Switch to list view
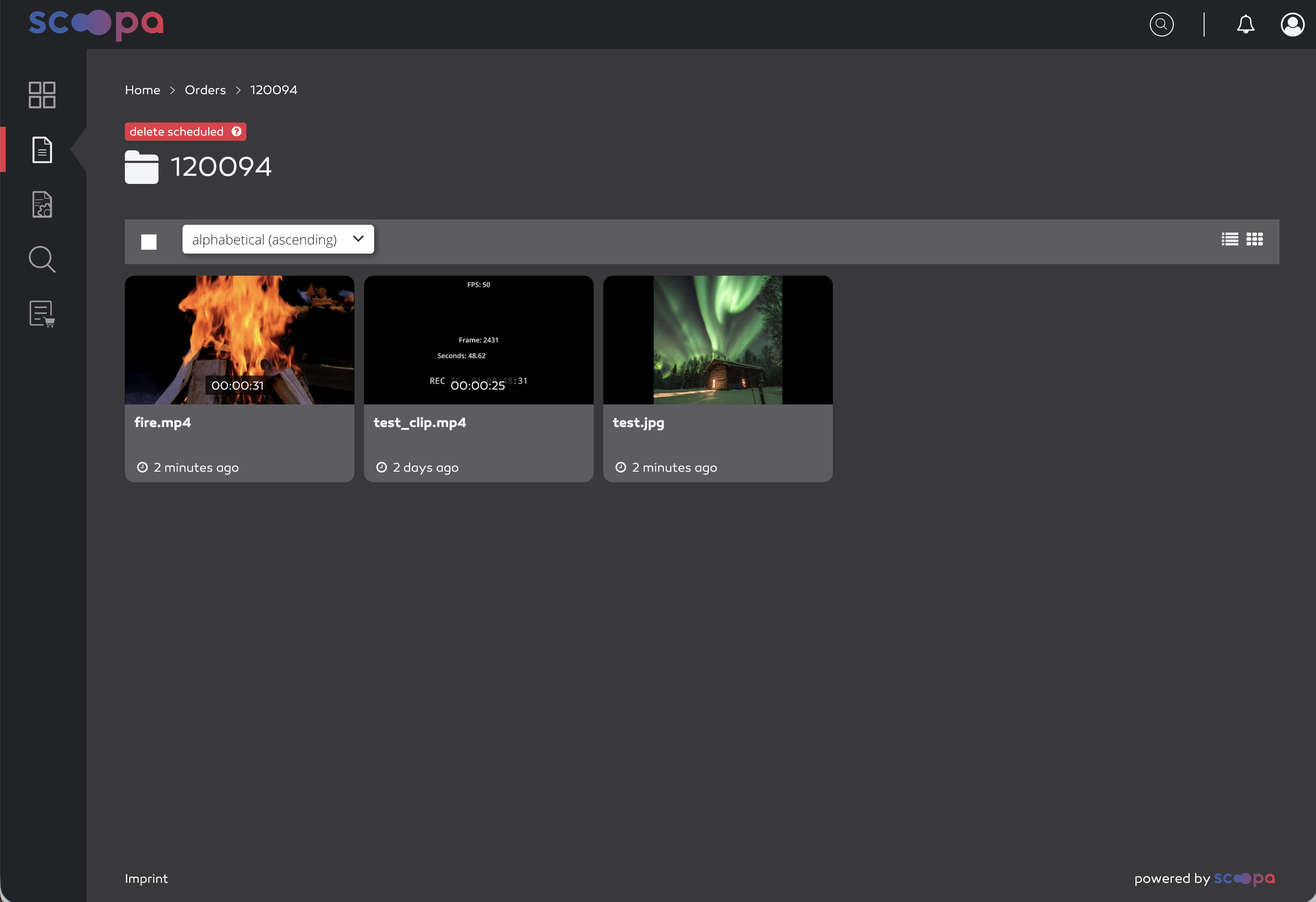 [1230, 239]
